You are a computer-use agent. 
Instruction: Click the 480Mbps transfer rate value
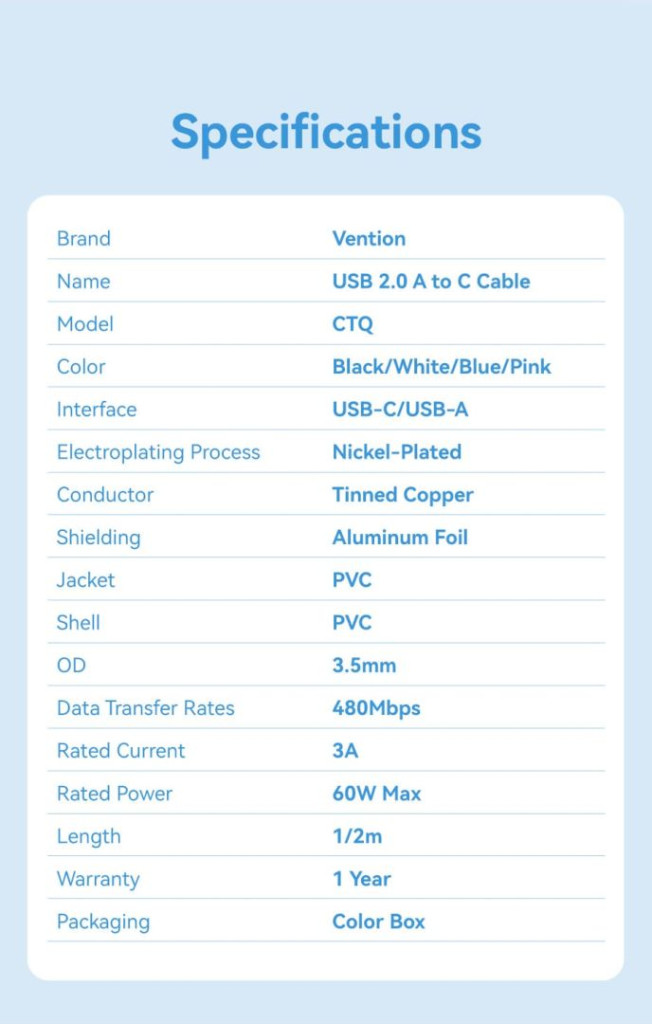pyautogui.click(x=376, y=709)
